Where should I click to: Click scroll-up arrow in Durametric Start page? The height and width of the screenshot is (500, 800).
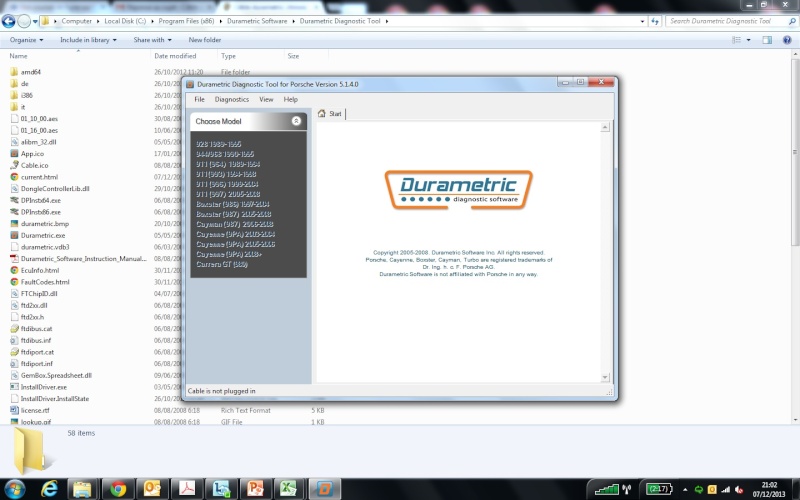(x=605, y=127)
